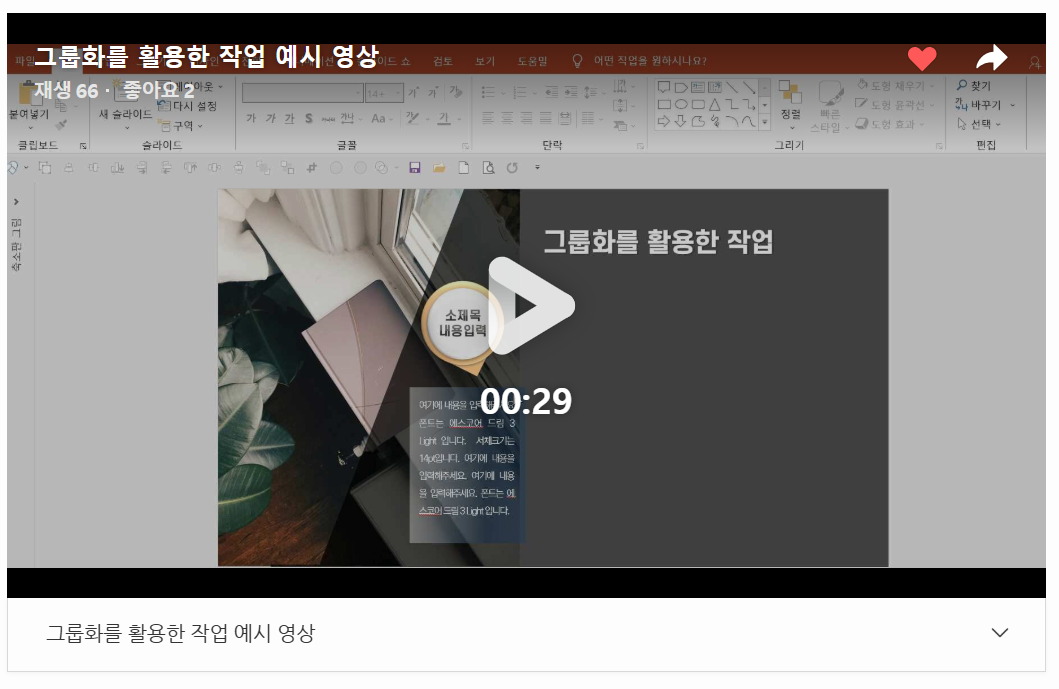
Task: Click the open folder icon in quick toolbar
Action: 439,168
